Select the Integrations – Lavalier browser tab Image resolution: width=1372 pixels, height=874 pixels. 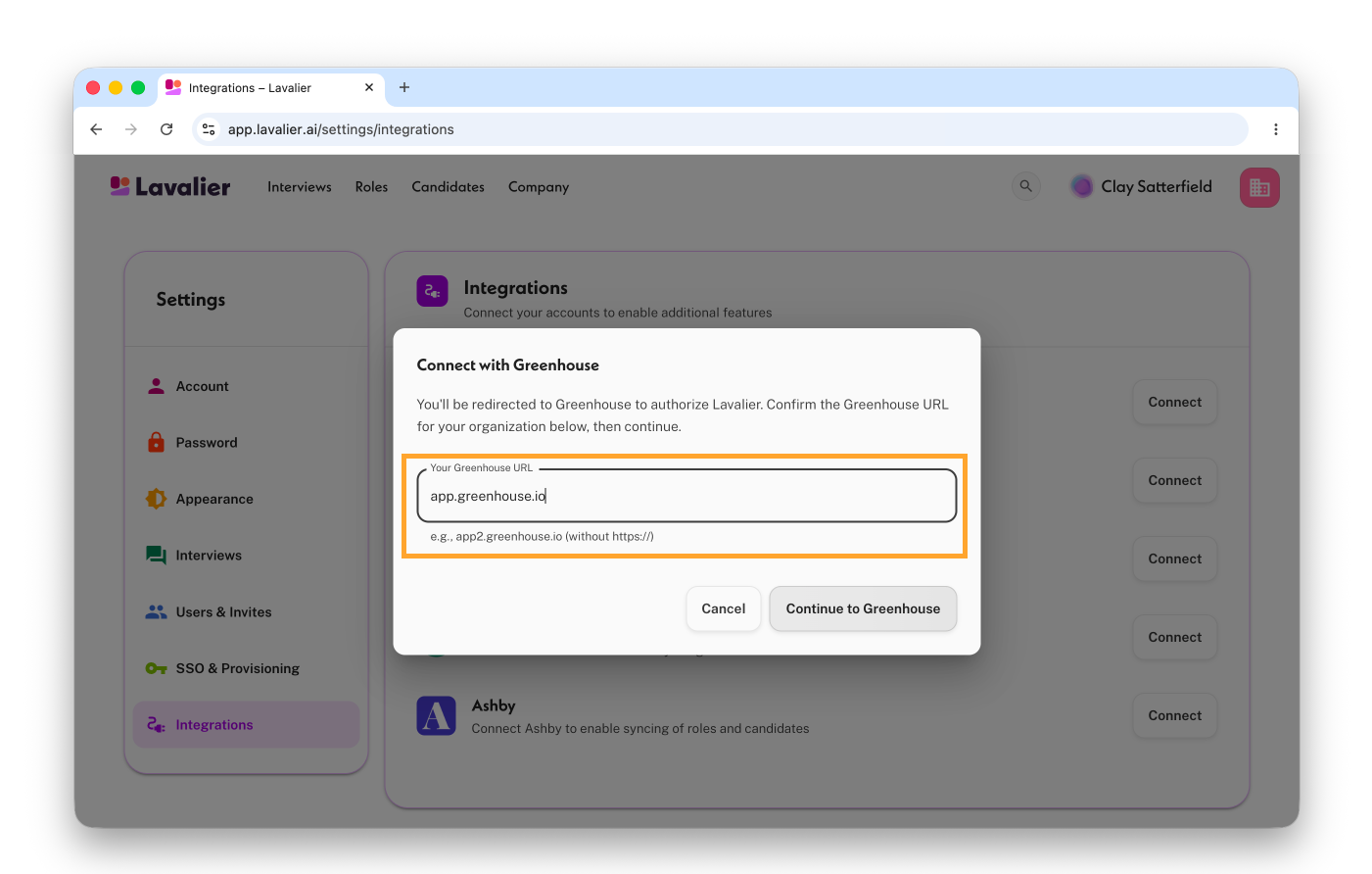(270, 87)
